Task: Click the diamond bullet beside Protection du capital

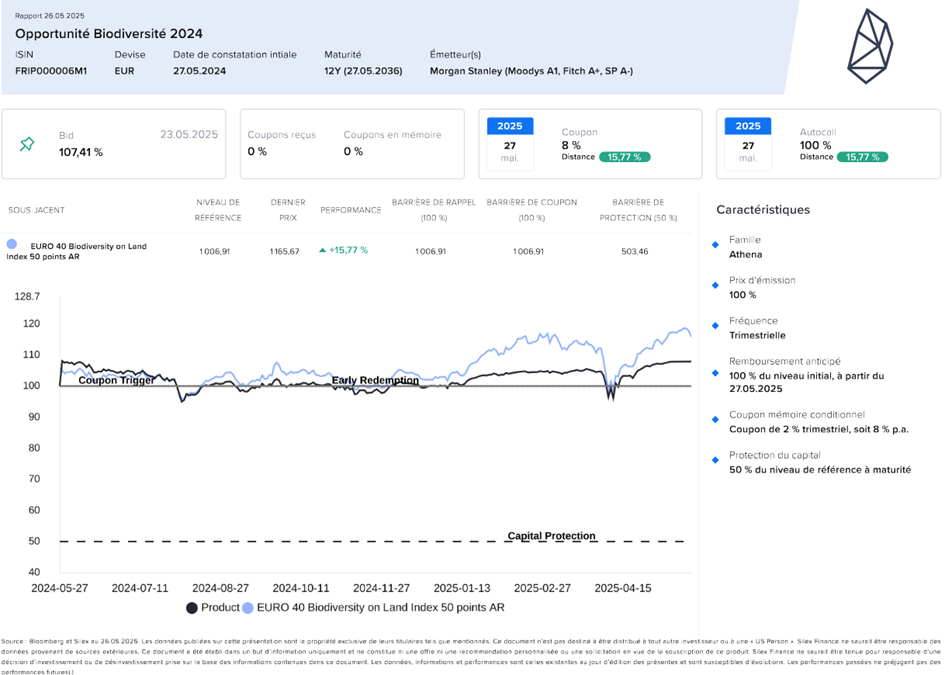Action: coord(715,460)
